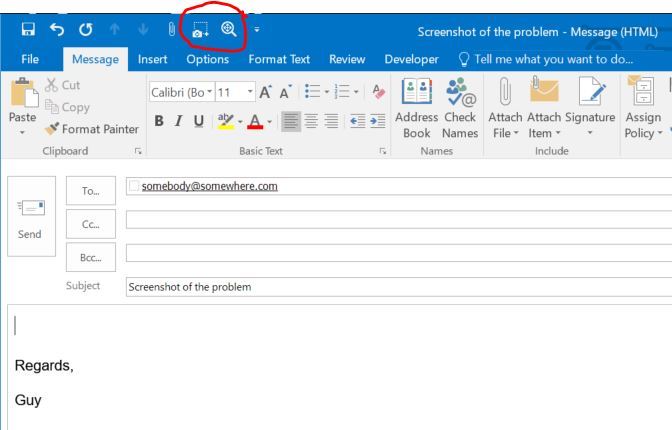Screen dimensions: 672x430
Task: Apply red font color
Action: [x=255, y=121]
